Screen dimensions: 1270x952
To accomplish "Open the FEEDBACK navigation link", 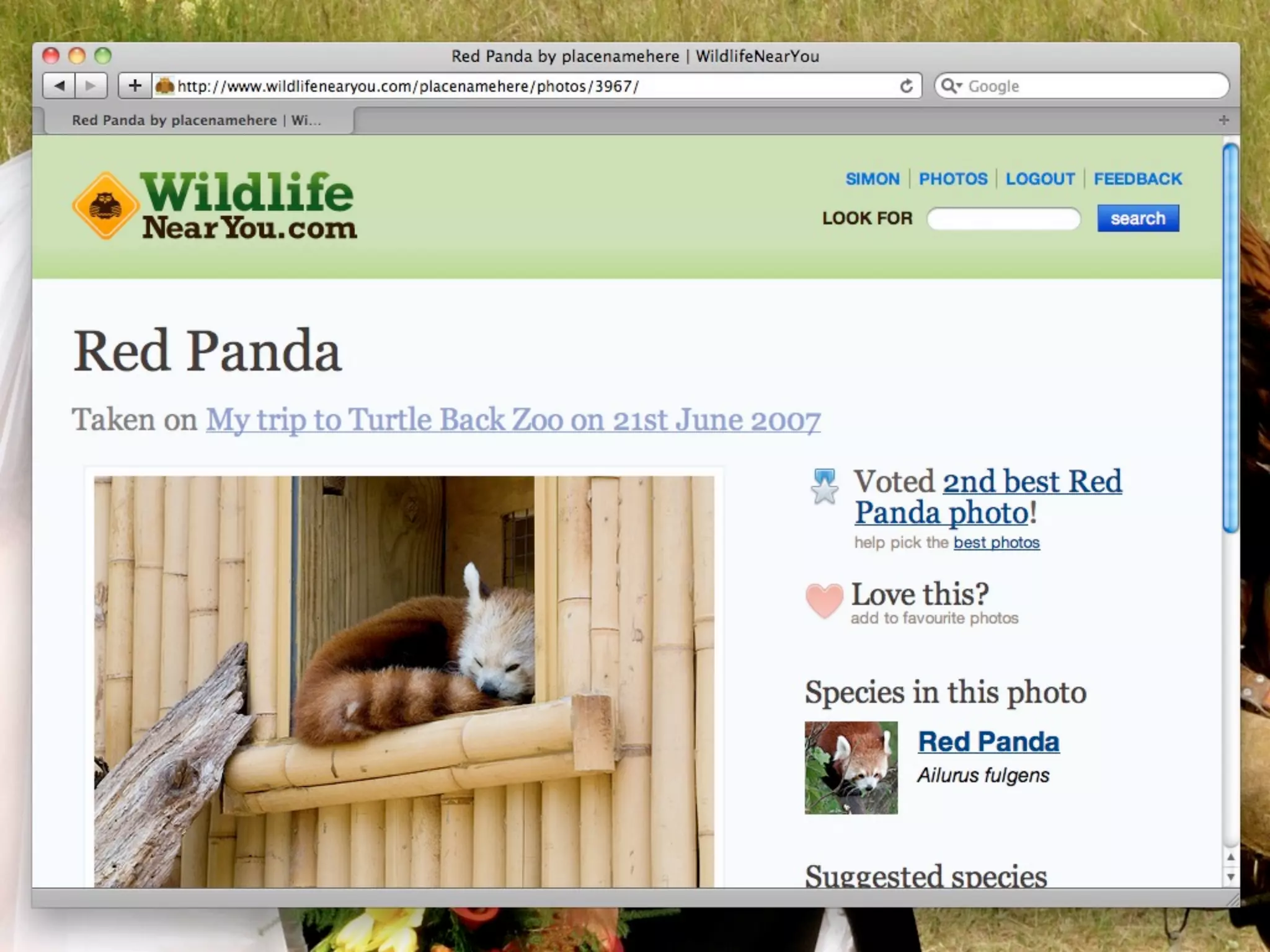I will [1137, 179].
